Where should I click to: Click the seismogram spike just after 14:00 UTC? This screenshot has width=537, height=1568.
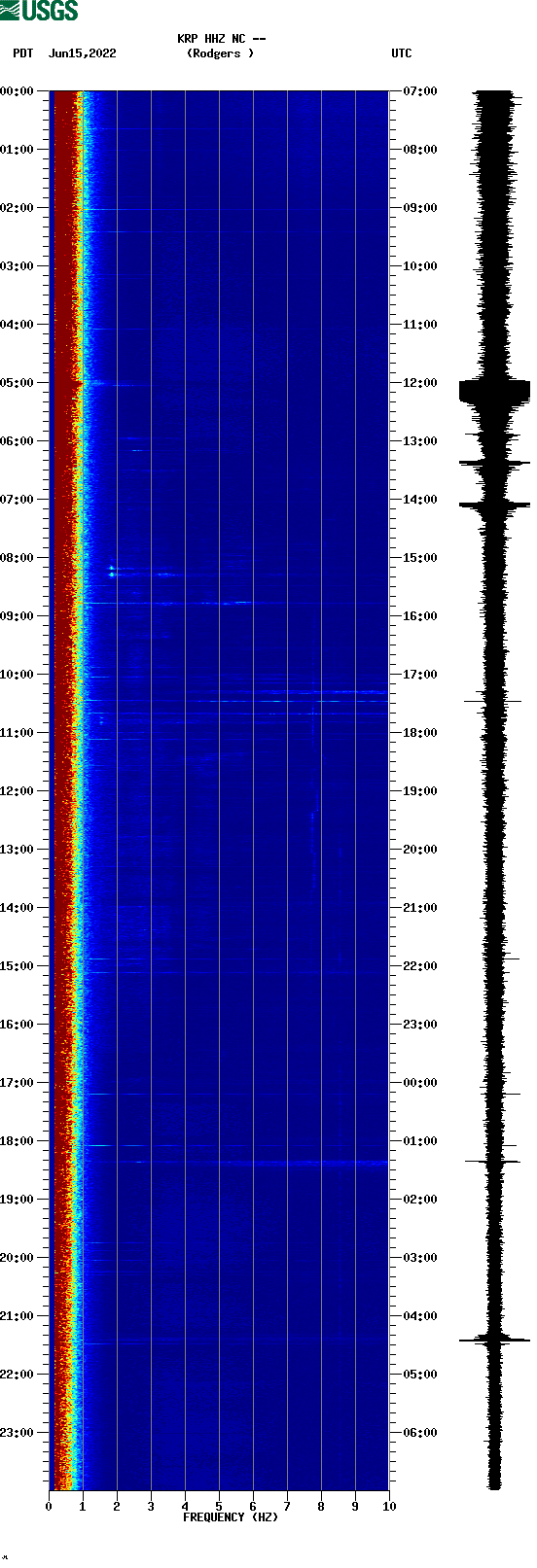coord(494,505)
